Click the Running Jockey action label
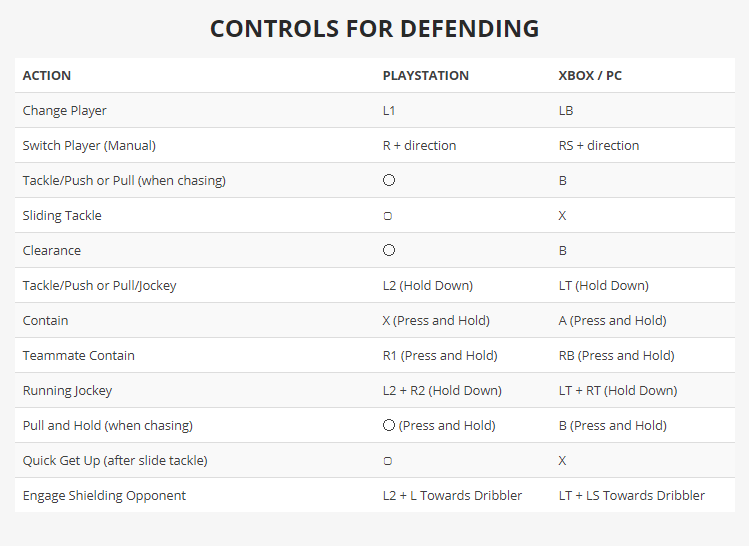The image size is (749, 546). (x=68, y=390)
